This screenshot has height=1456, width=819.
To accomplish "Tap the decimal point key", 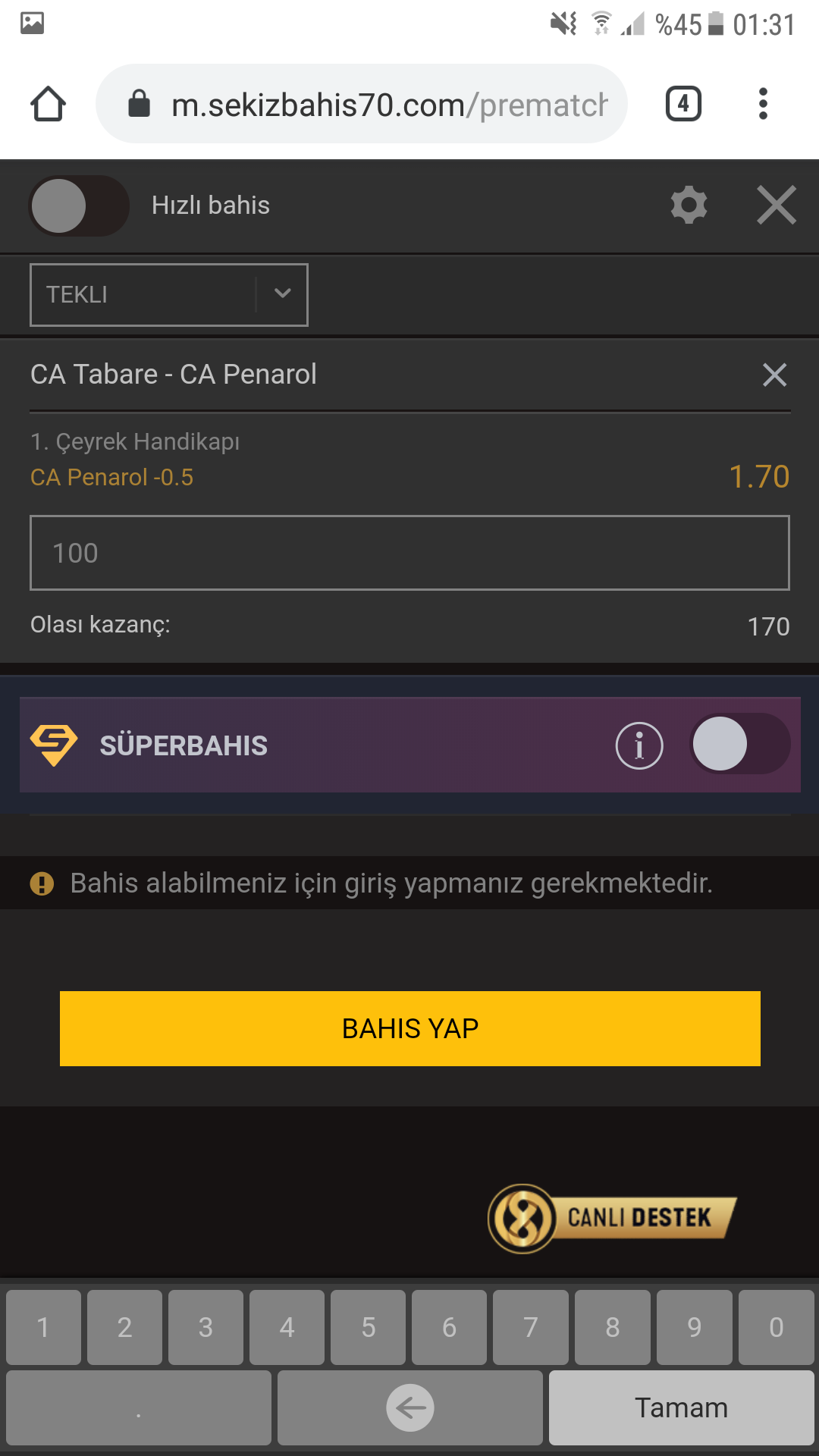I will (x=139, y=1408).
